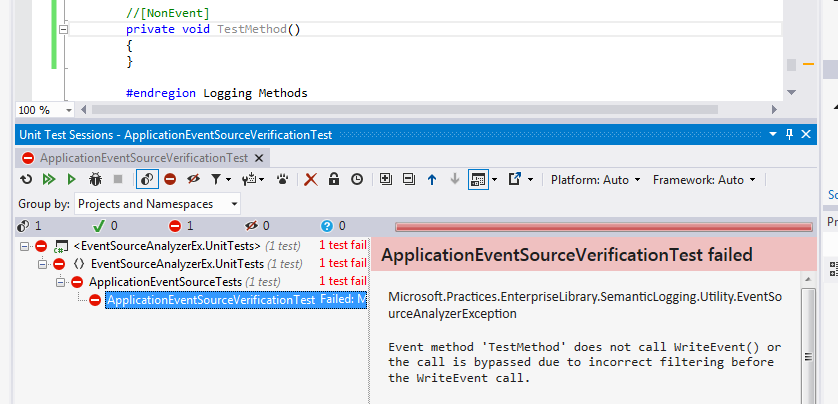Viewport: 838px width, 404px height.
Task: Toggle show failed tests only filter
Action: [170, 180]
